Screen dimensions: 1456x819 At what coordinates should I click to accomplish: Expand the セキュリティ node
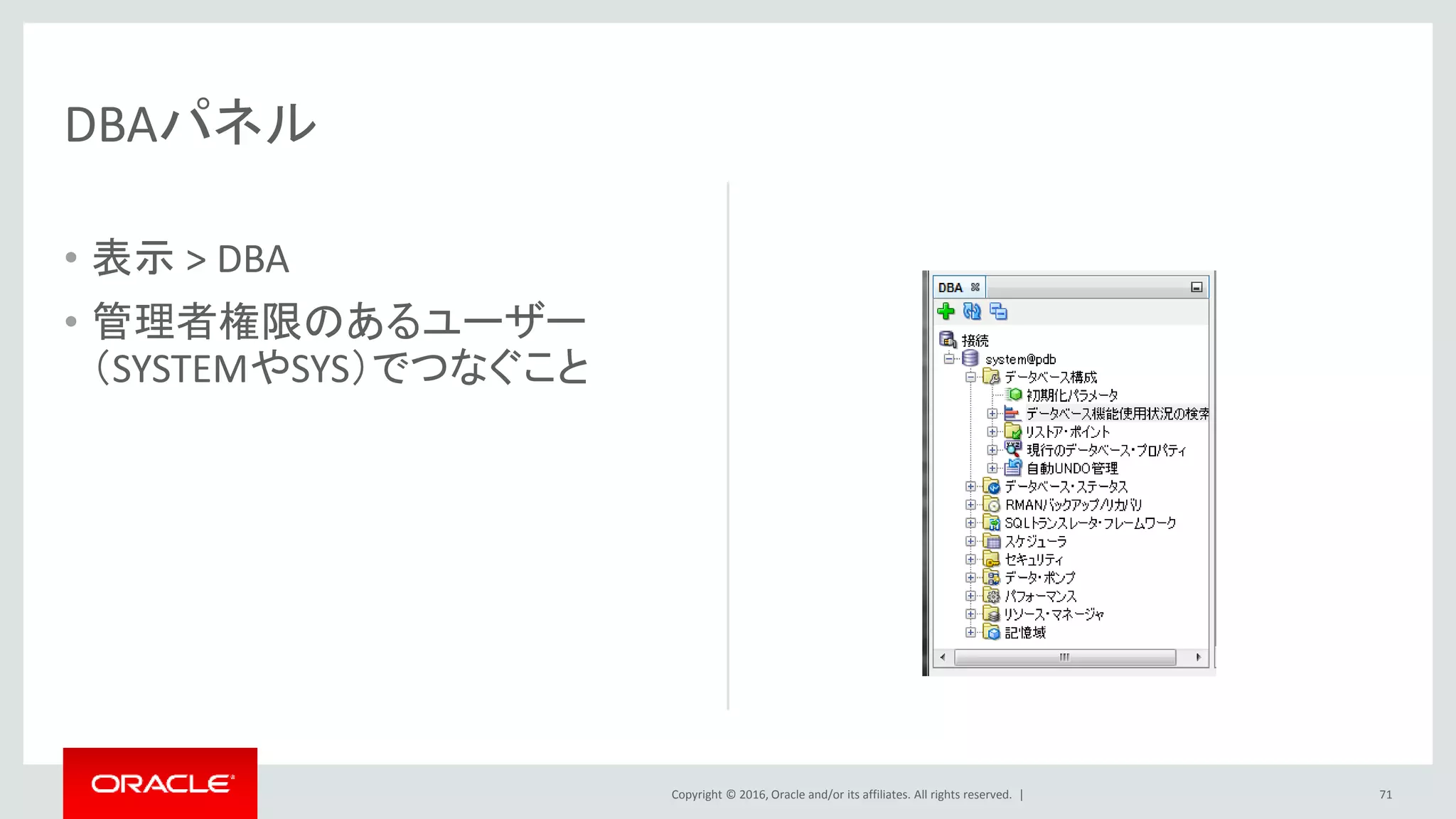tap(970, 560)
